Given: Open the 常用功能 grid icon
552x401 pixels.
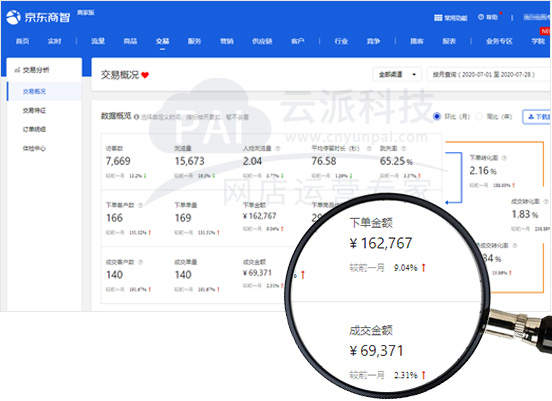Looking at the screenshot, I should 438,18.
